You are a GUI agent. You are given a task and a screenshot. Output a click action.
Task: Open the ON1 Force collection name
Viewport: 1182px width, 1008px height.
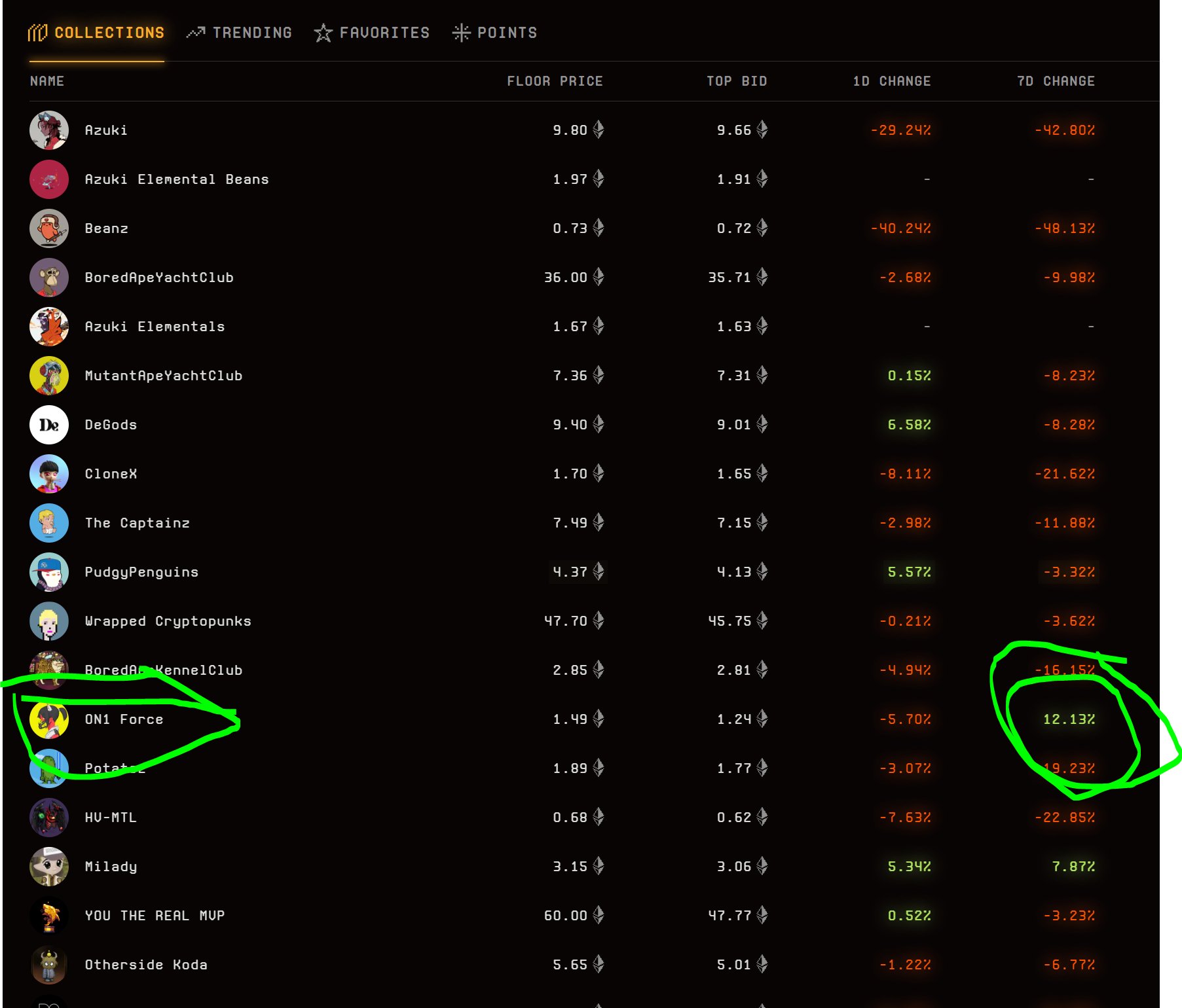[x=124, y=719]
